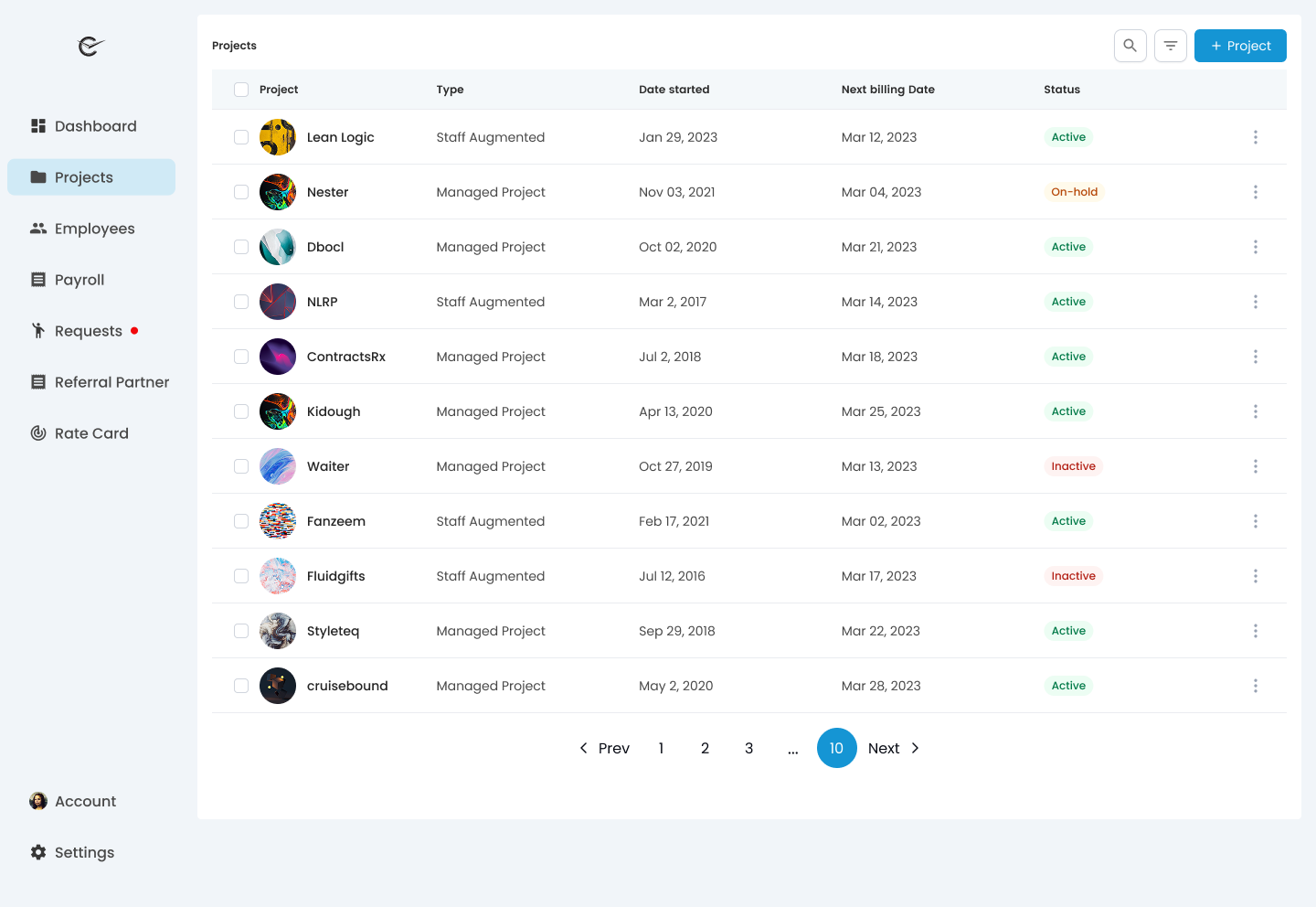The height and width of the screenshot is (907, 1316).
Task: Click the filter icon next to search
Action: [1171, 45]
